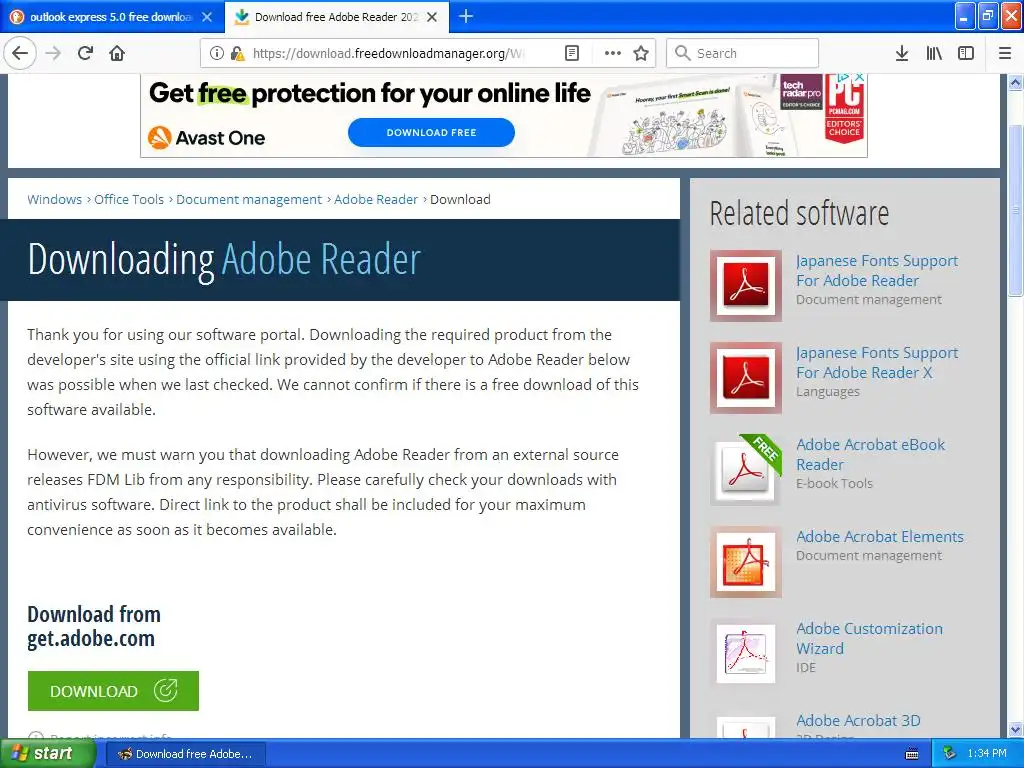Open Adobe Acrobat Elements link
The image size is (1024, 768).
880,536
